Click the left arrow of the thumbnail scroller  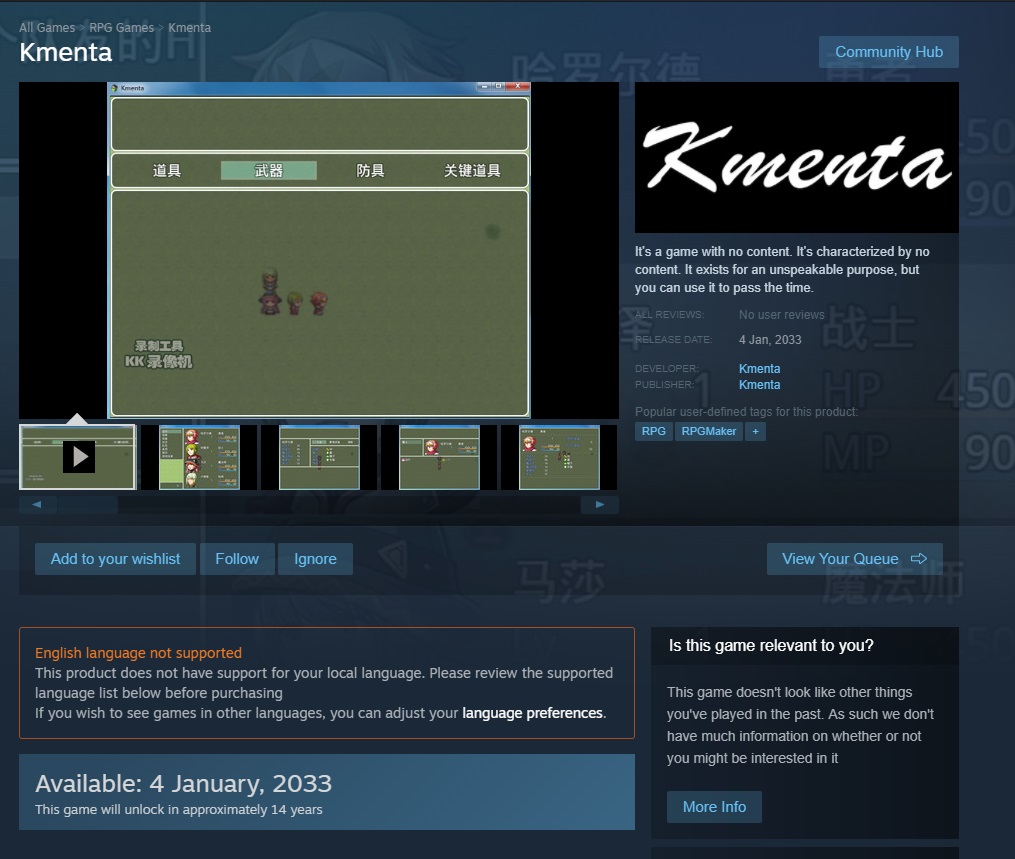(x=37, y=504)
